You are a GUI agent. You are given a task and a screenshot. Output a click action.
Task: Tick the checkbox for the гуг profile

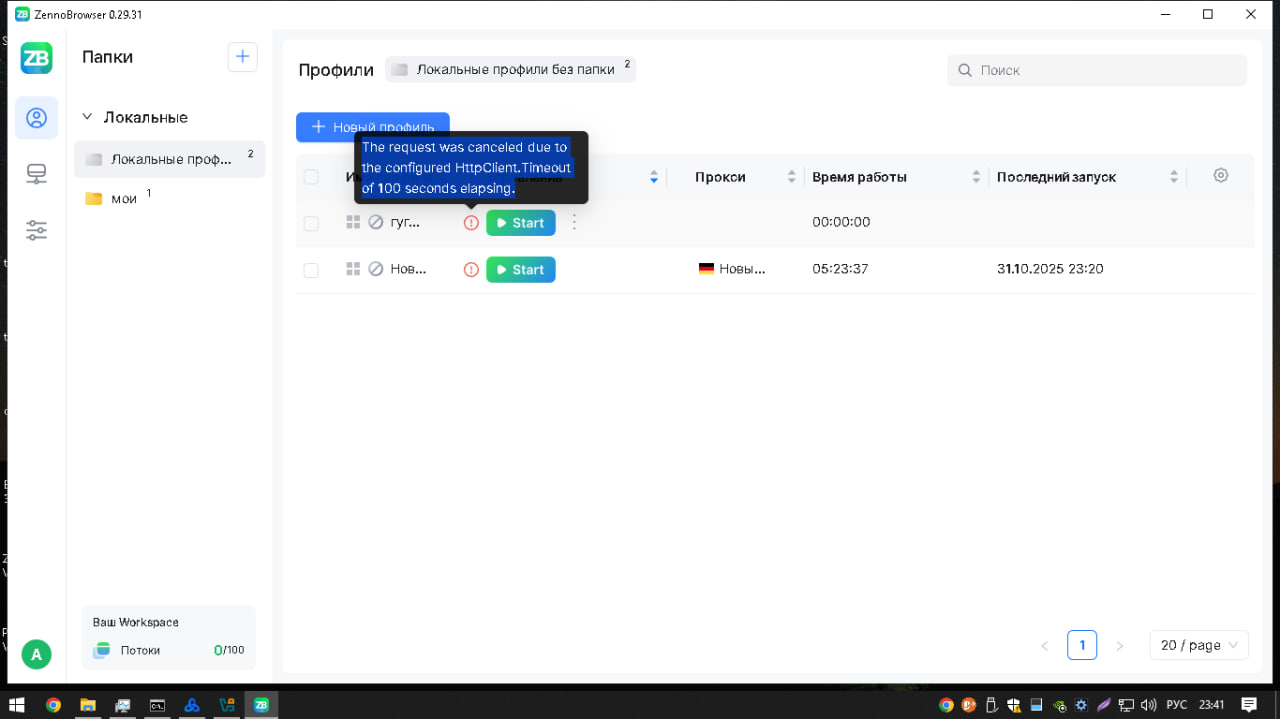point(311,223)
